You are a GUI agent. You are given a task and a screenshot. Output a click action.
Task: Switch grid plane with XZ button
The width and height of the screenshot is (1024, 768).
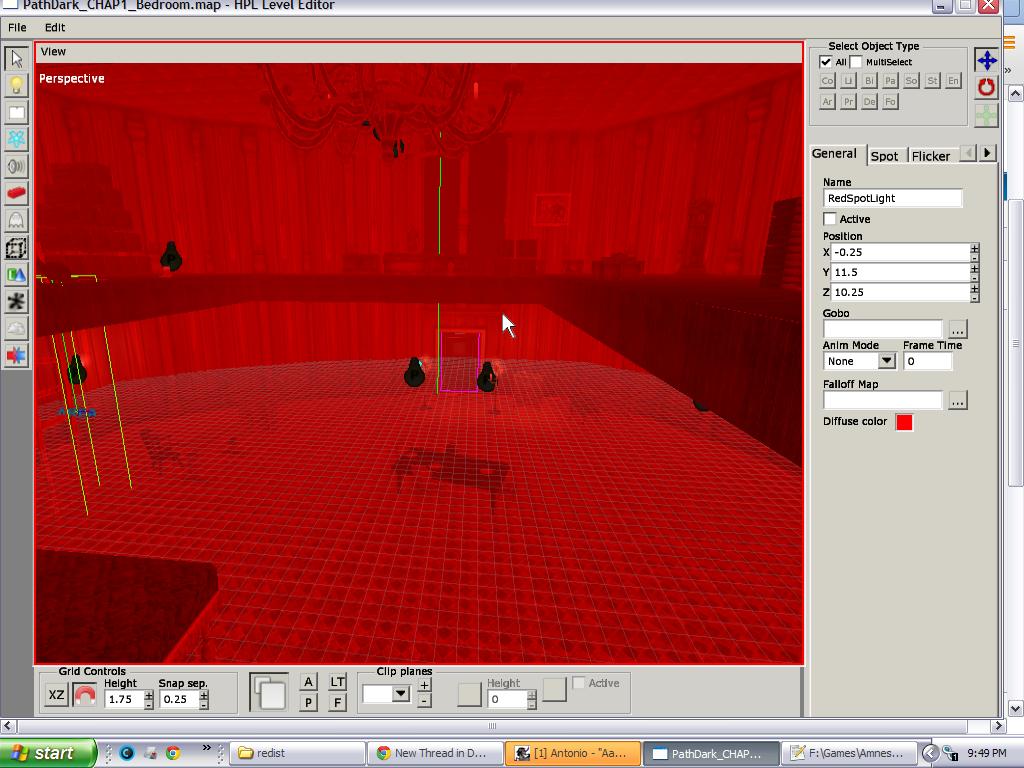coord(57,695)
